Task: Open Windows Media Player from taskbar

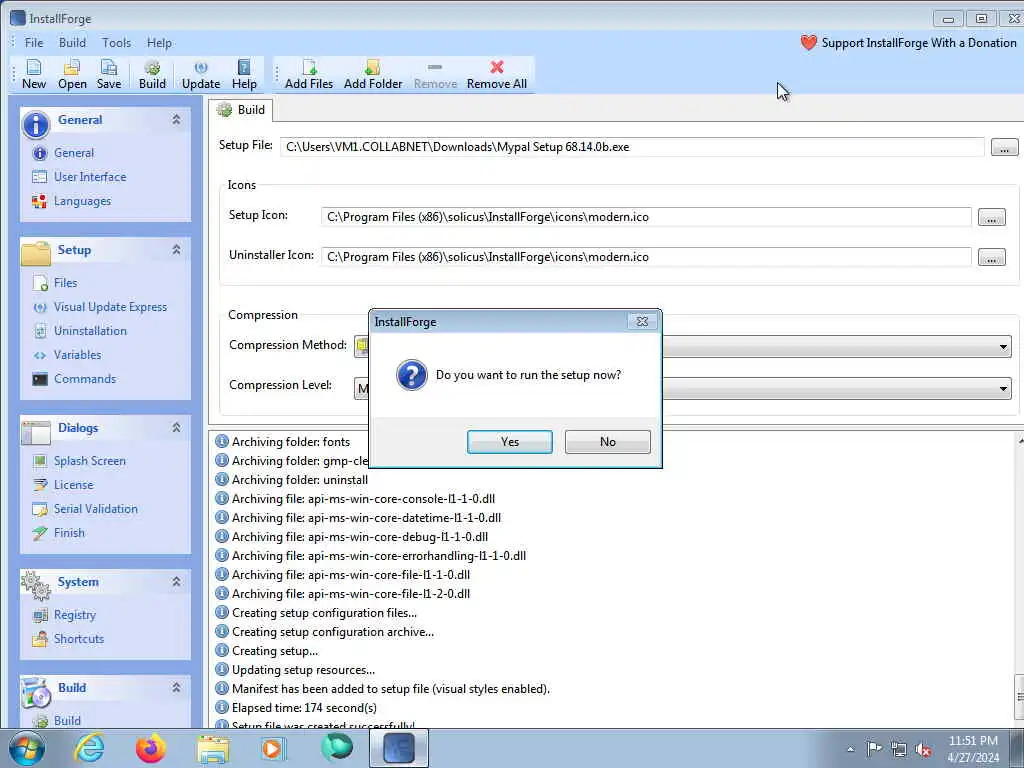Action: tap(274, 748)
